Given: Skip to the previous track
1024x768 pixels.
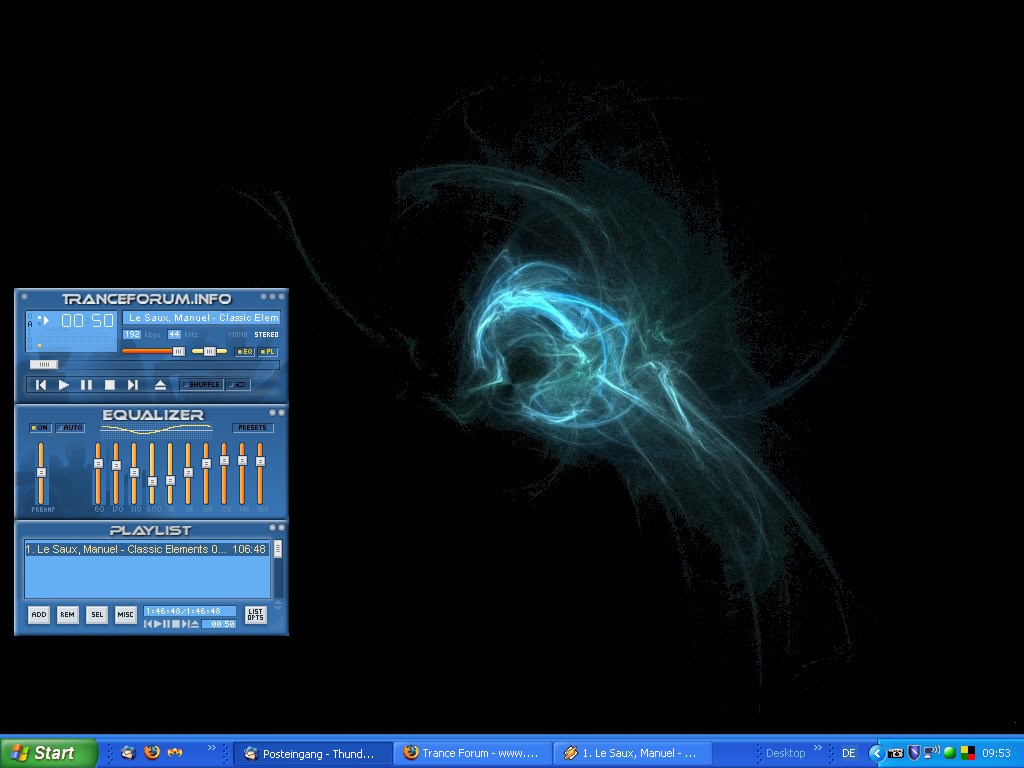Looking at the screenshot, I should 41,385.
